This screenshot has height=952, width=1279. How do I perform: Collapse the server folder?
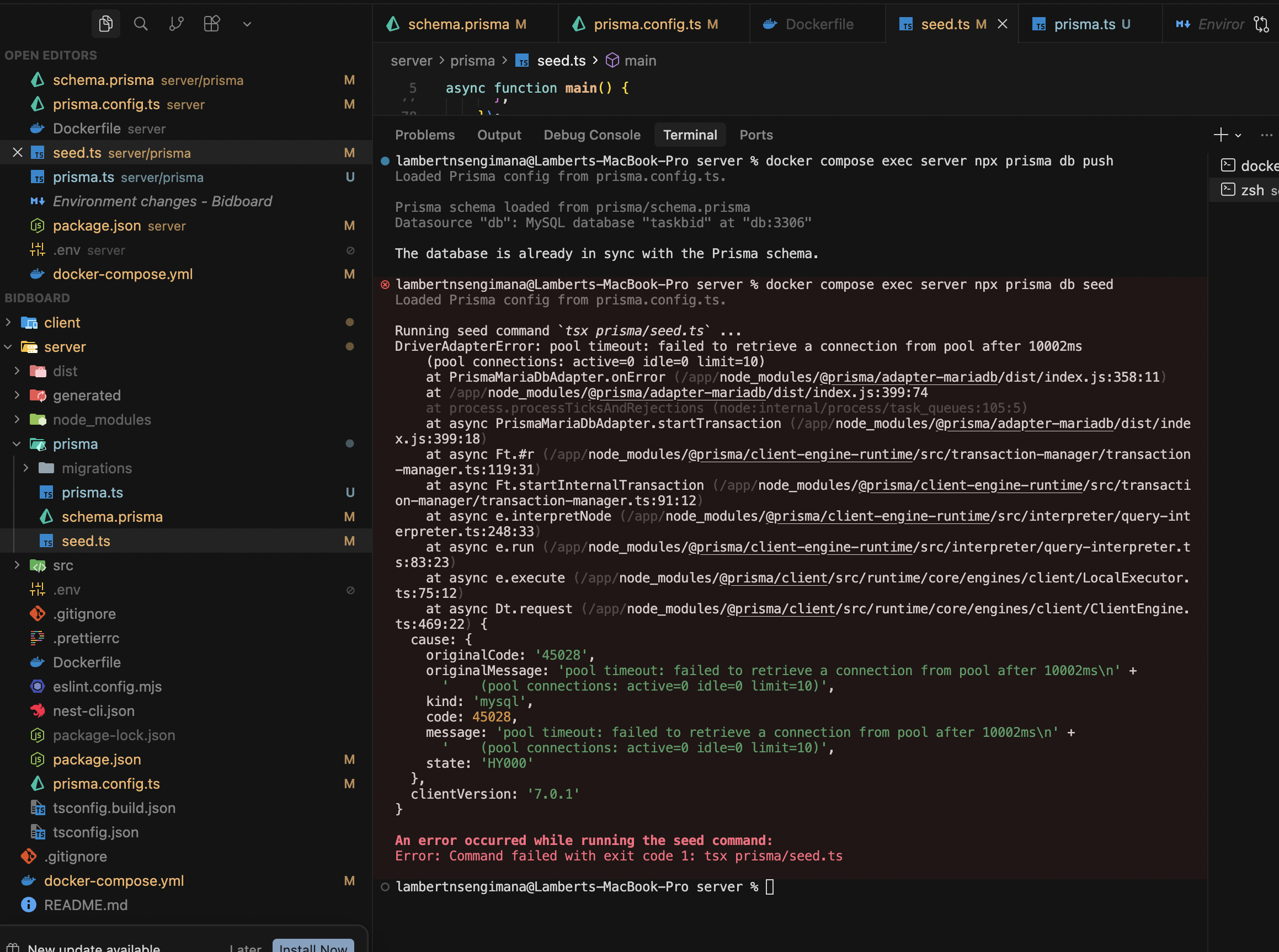(x=8, y=347)
